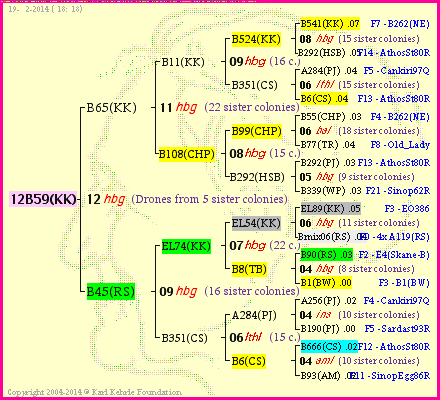
Task: Open the F4 - Cankiri97Q link
Action: coord(396,301)
